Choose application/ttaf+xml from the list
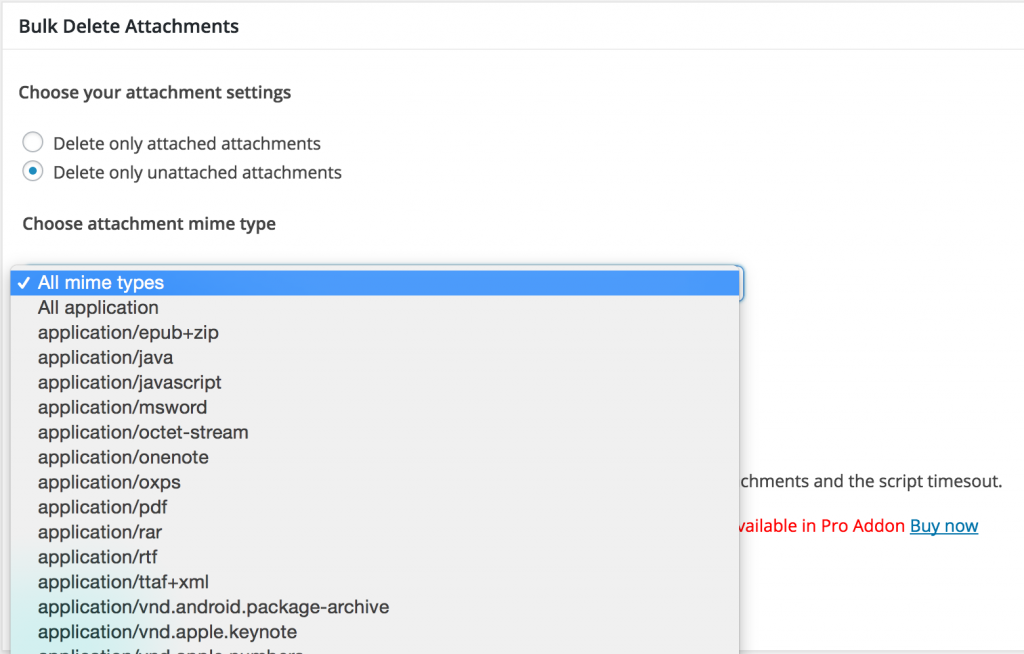Image resolution: width=1024 pixels, height=654 pixels. click(128, 582)
